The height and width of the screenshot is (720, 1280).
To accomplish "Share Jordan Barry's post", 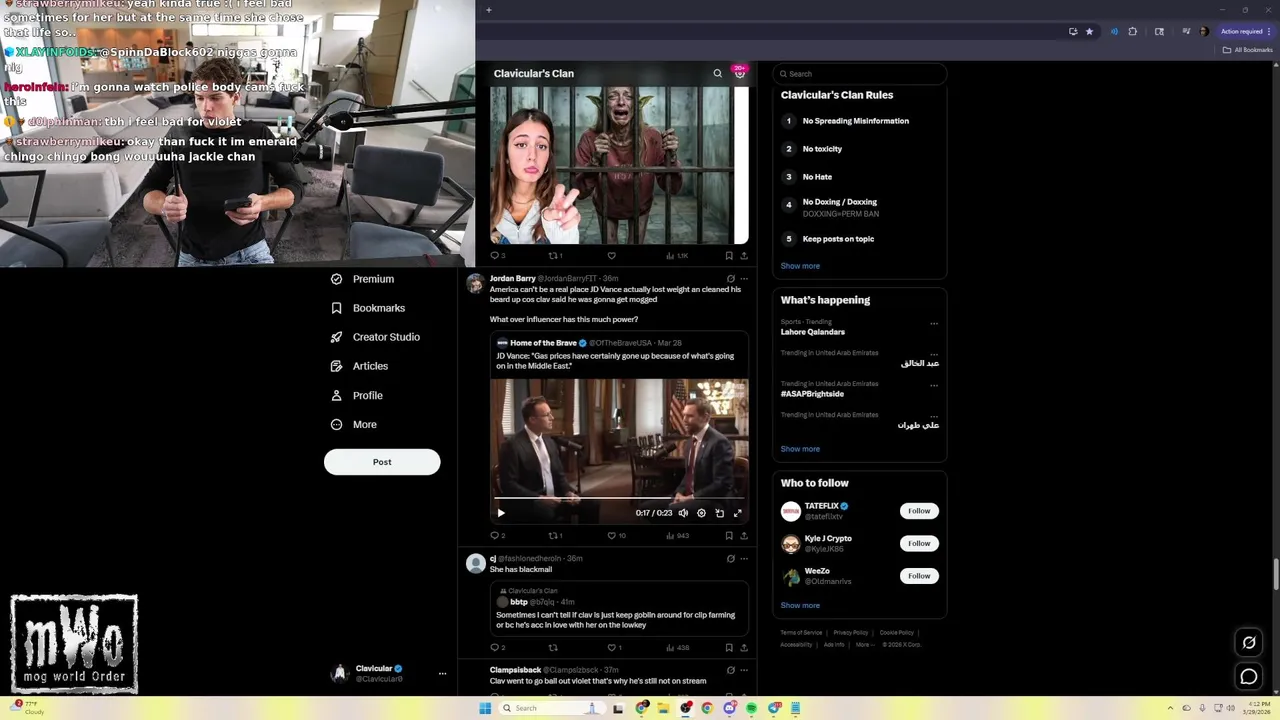I will [x=743, y=536].
